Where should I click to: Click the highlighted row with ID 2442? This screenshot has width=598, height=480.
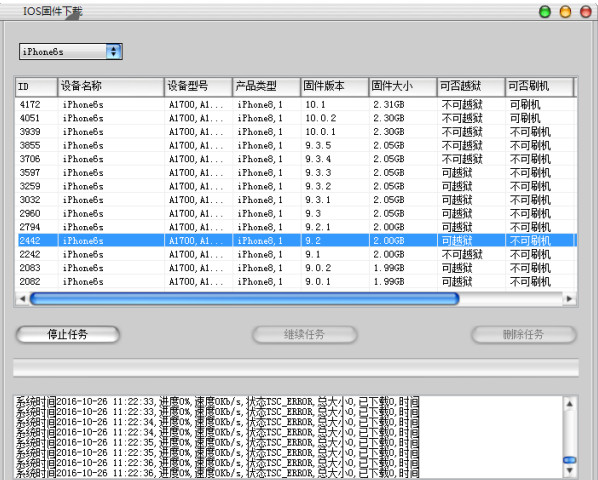click(x=296, y=241)
